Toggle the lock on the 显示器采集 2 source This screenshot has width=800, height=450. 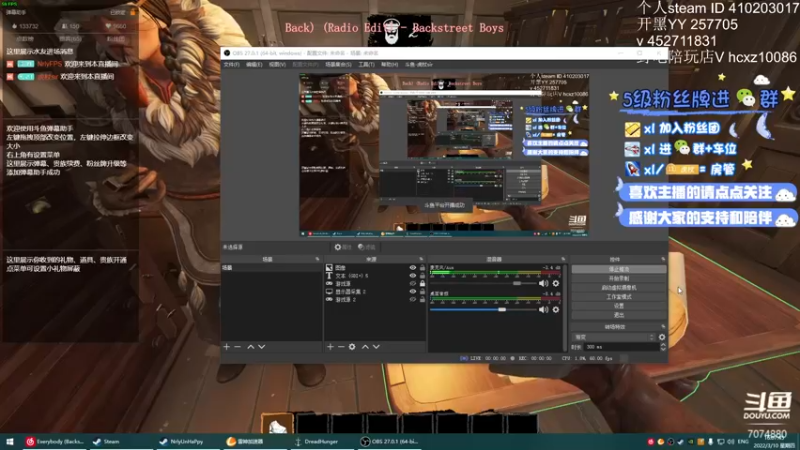click(422, 292)
